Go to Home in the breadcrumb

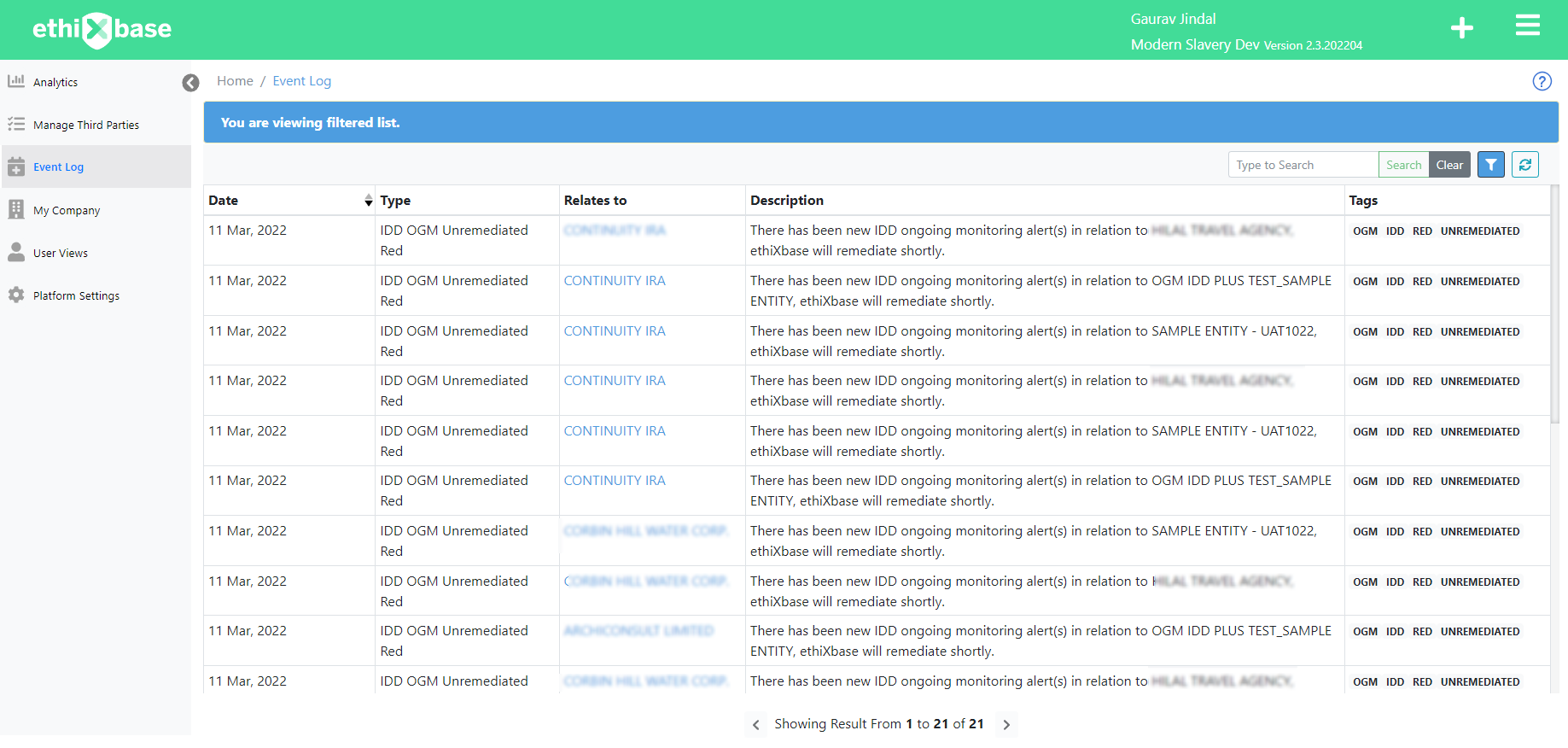coord(235,81)
